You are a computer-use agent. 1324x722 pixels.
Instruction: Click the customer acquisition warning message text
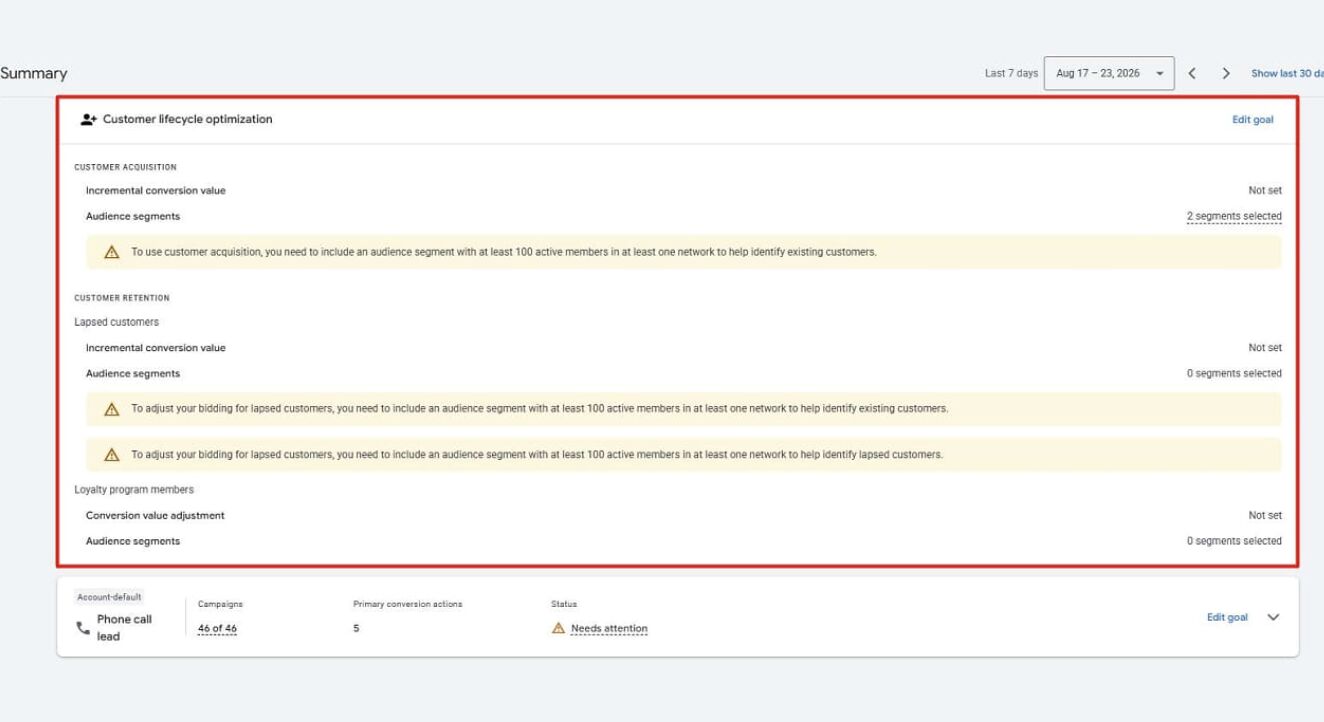coord(504,252)
